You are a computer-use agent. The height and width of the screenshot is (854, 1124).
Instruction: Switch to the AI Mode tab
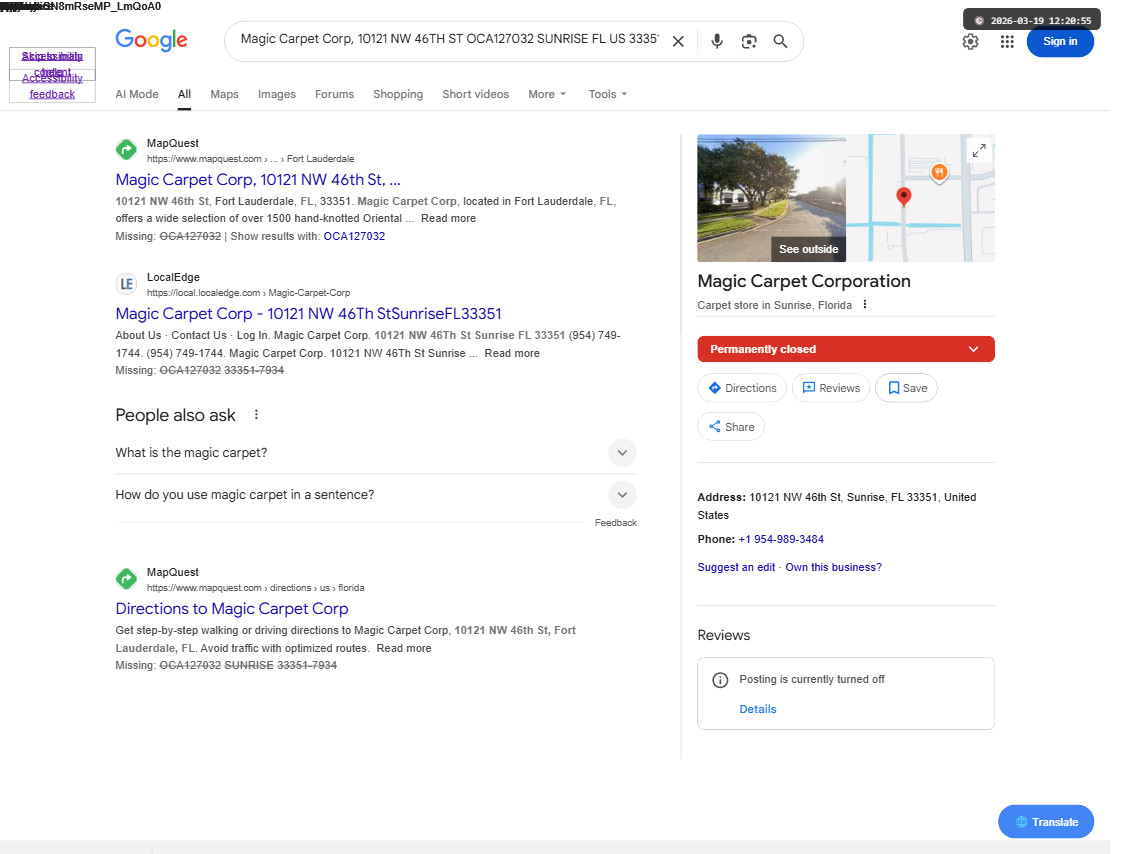tap(137, 94)
